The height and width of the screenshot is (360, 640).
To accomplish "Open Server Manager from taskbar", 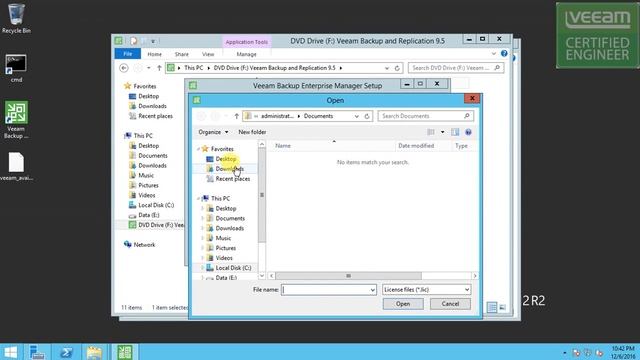I will tap(37, 352).
